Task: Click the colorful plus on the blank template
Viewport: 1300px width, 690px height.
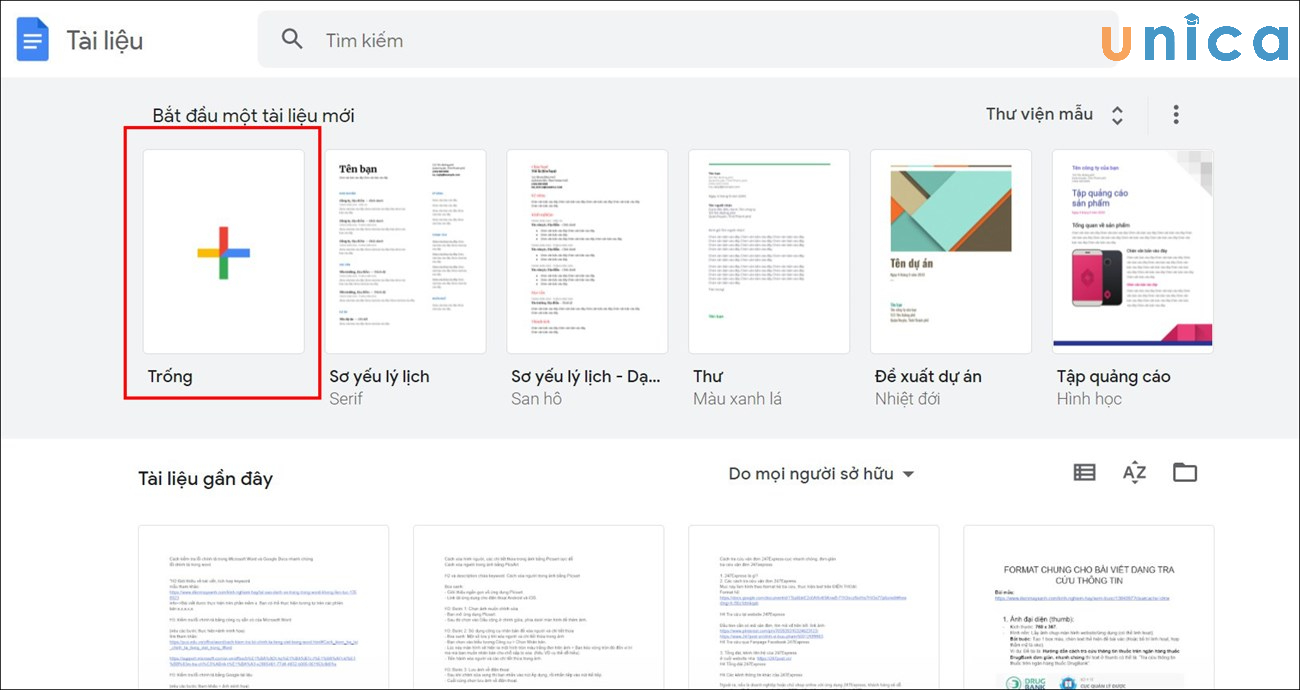Action: (x=222, y=251)
